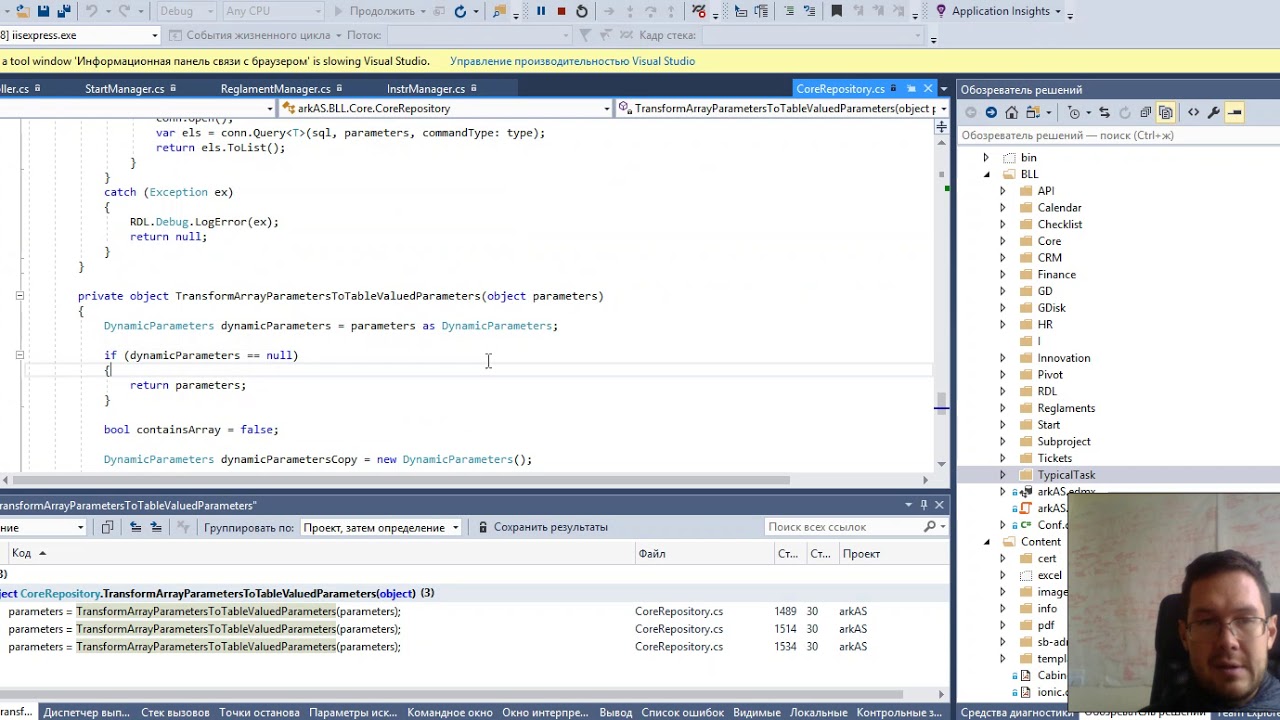Click Сохранить результаты (Keep Results) button
Image resolution: width=1280 pixels, height=720 pixels.
542,527
